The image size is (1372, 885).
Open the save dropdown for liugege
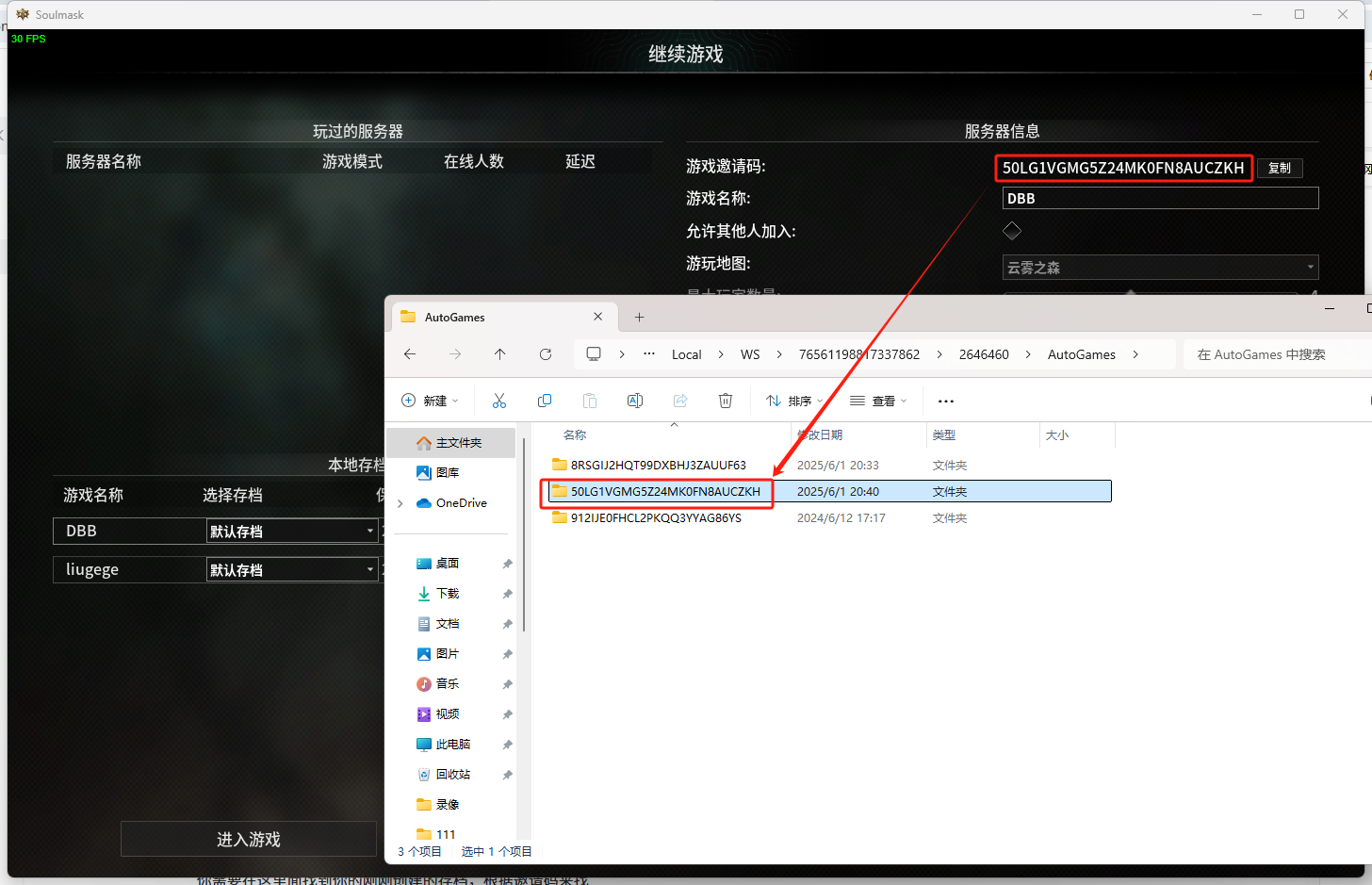tap(291, 570)
